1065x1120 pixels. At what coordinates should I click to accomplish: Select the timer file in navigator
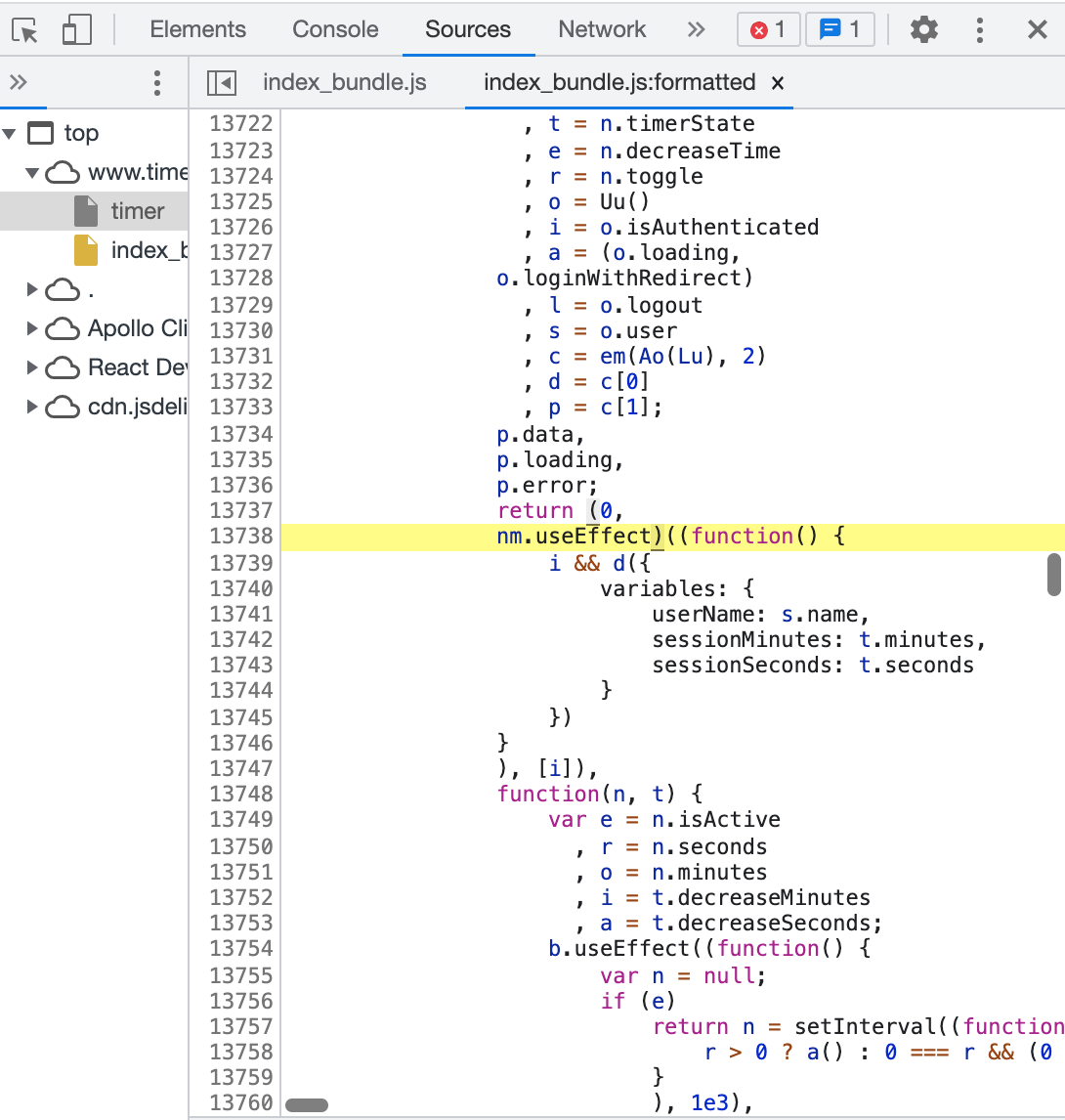click(94, 211)
